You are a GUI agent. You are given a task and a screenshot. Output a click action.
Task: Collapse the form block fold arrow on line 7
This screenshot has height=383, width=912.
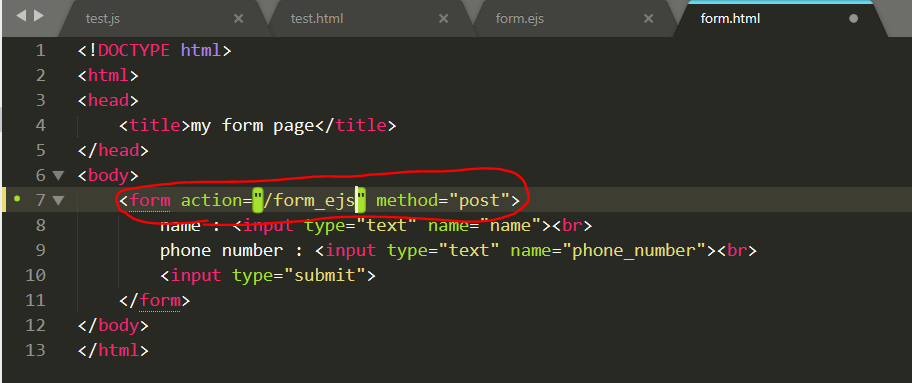click(x=58, y=200)
